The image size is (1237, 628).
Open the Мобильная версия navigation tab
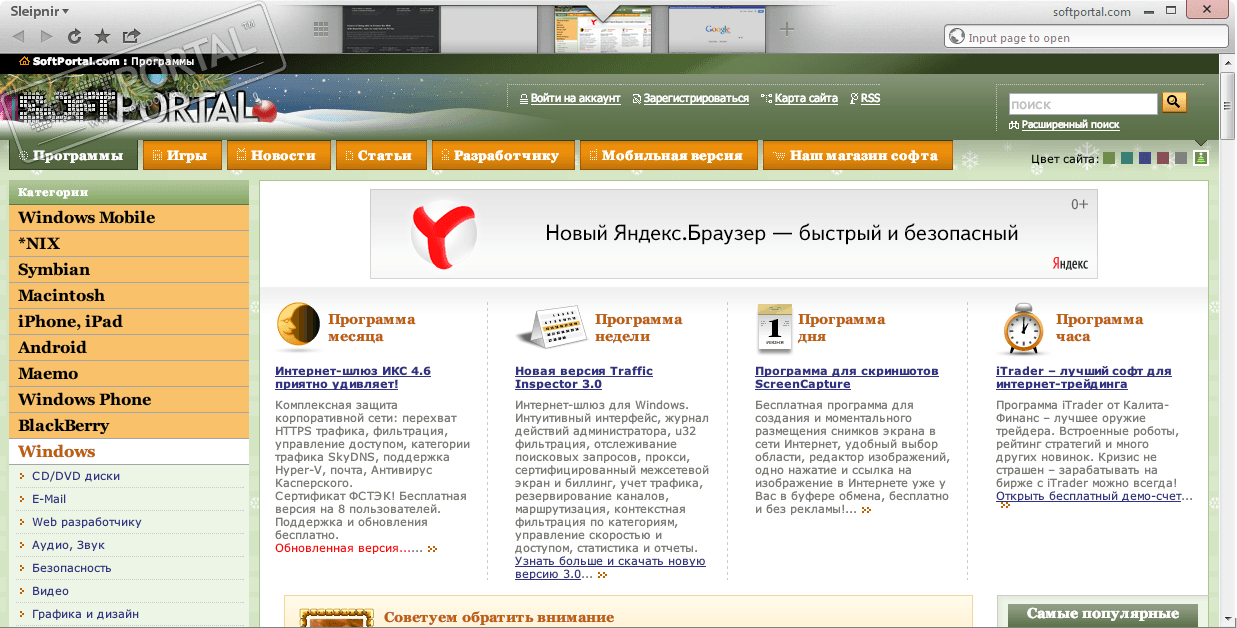coord(667,155)
